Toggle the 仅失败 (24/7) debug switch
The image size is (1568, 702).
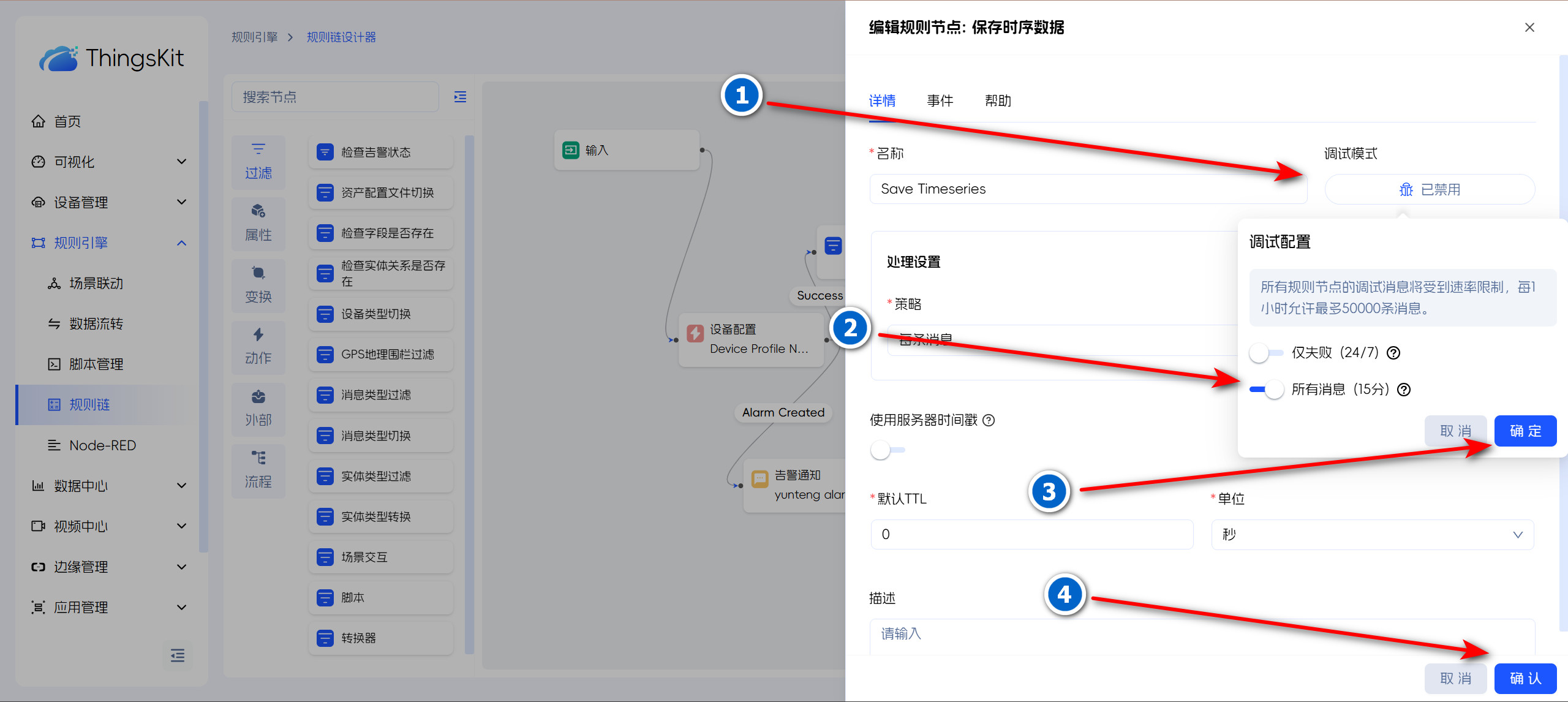[x=1266, y=353]
